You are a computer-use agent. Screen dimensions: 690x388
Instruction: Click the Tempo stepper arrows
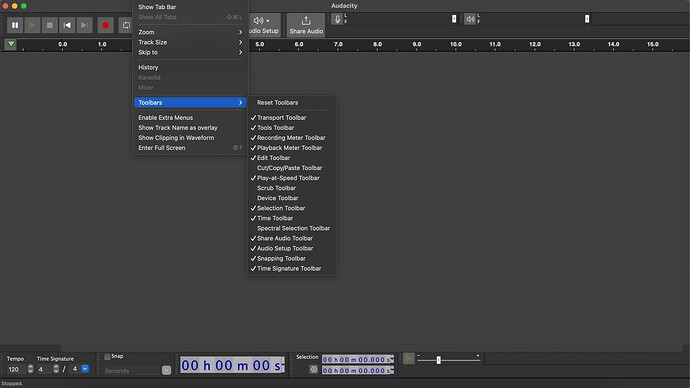(x=30, y=369)
